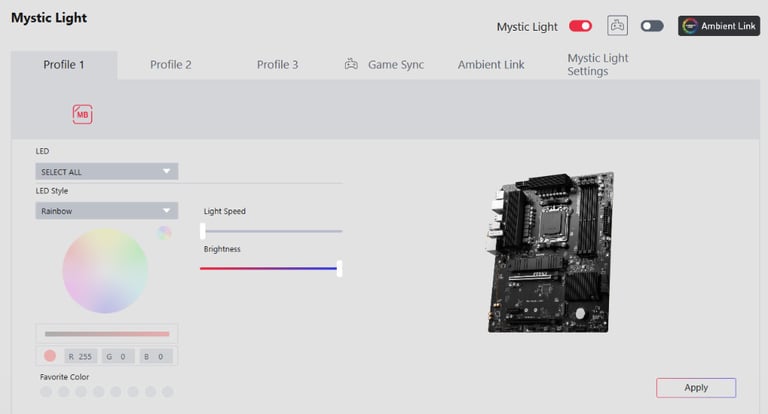Click the Brightness slider handle
The image size is (768, 414).
pyautogui.click(x=339, y=268)
